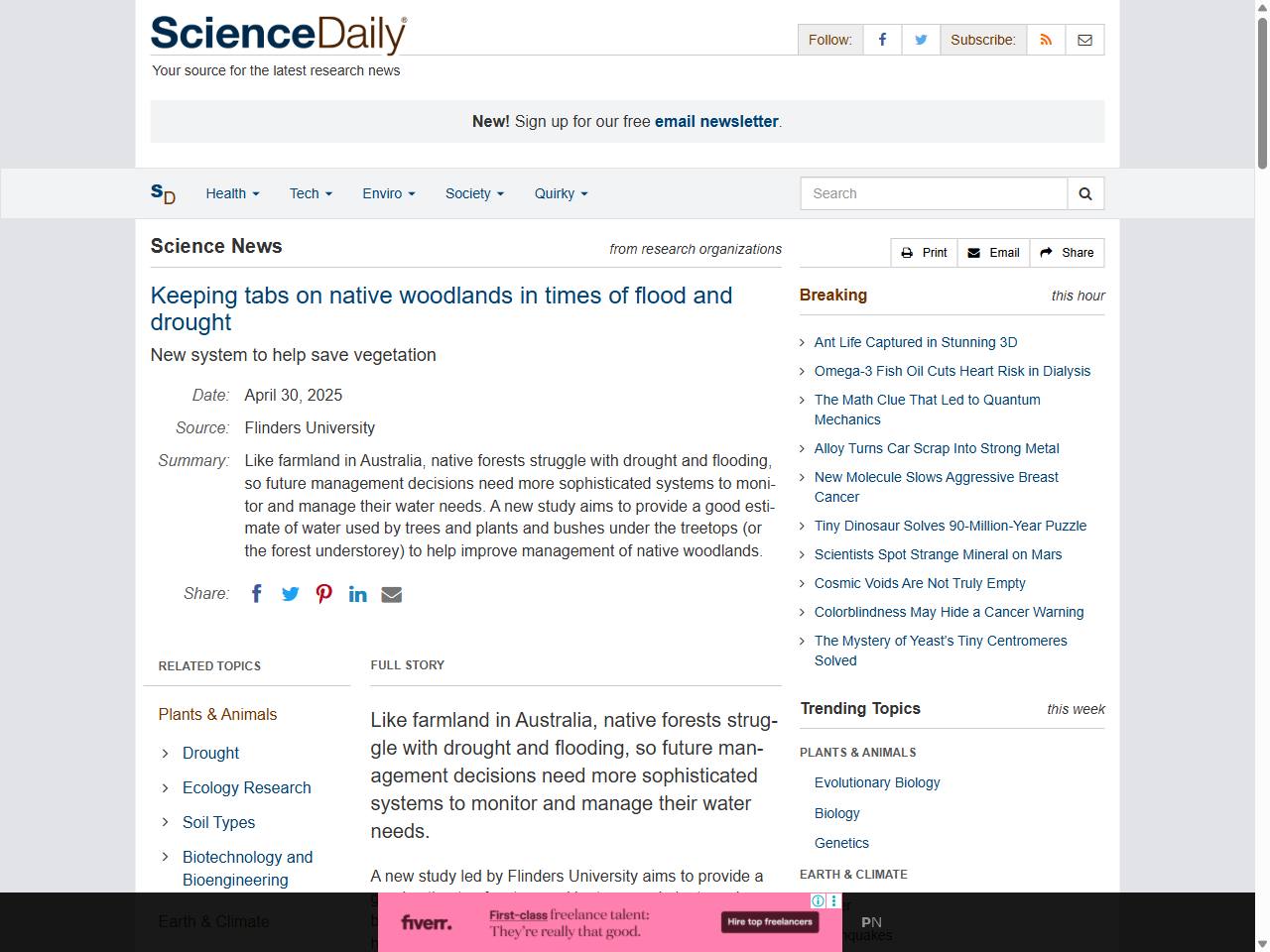Expand the Quirky topics dropdown
This screenshot has width=1270, height=952.
[560, 193]
